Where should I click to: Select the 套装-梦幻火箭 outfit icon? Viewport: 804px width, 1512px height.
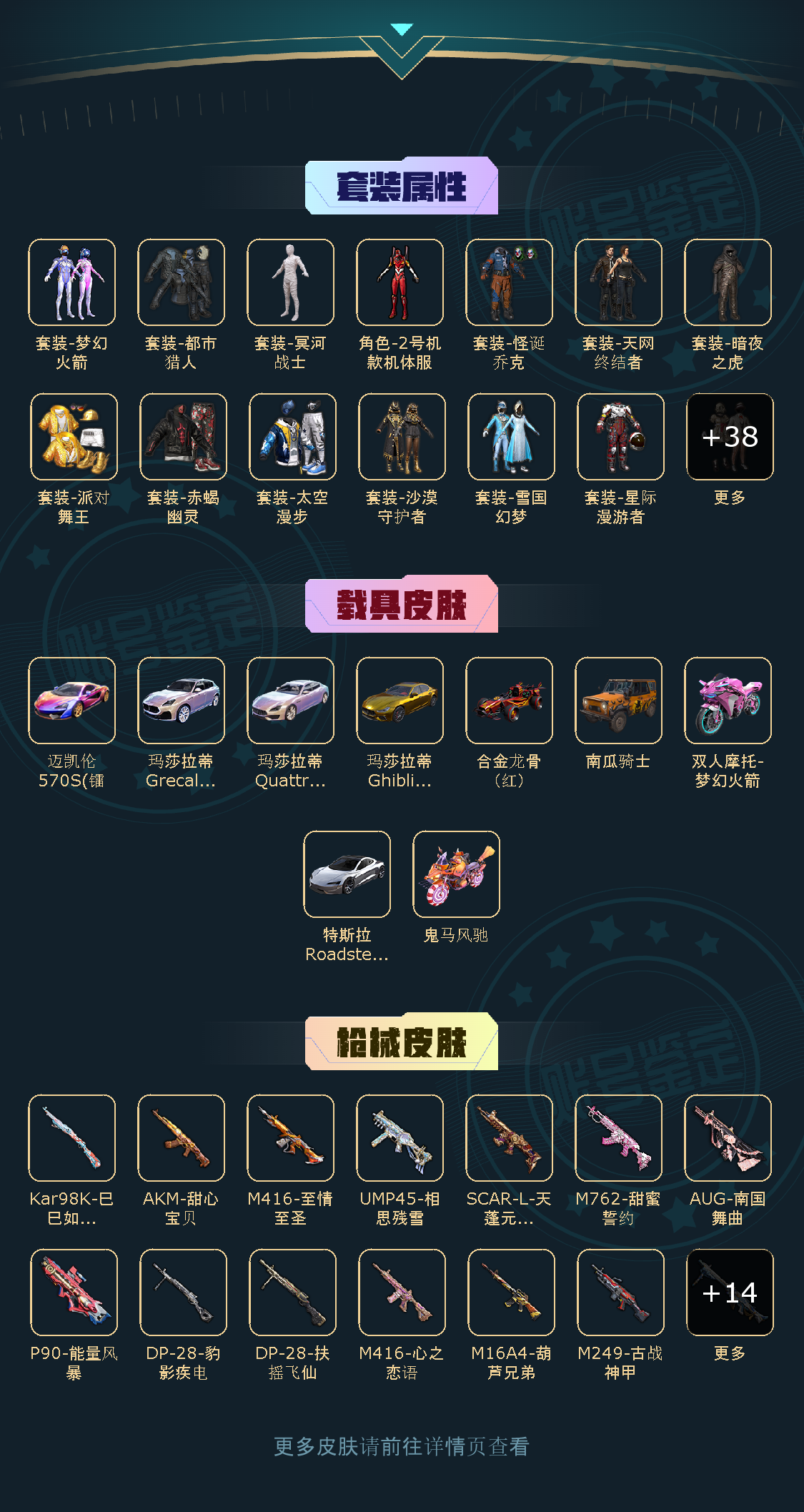tap(71, 282)
